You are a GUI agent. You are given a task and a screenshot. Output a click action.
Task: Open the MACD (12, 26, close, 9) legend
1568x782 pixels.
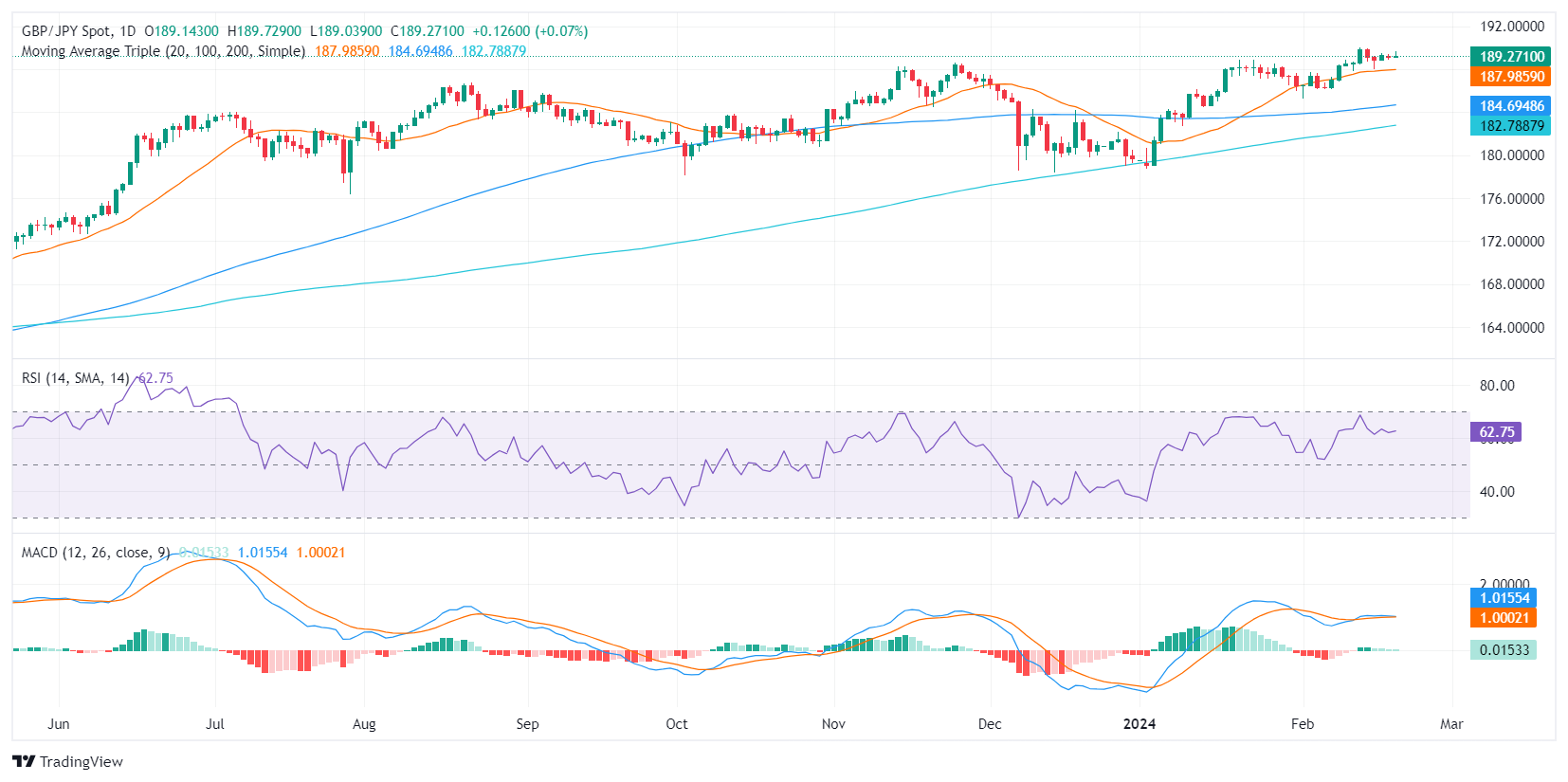tap(95, 553)
